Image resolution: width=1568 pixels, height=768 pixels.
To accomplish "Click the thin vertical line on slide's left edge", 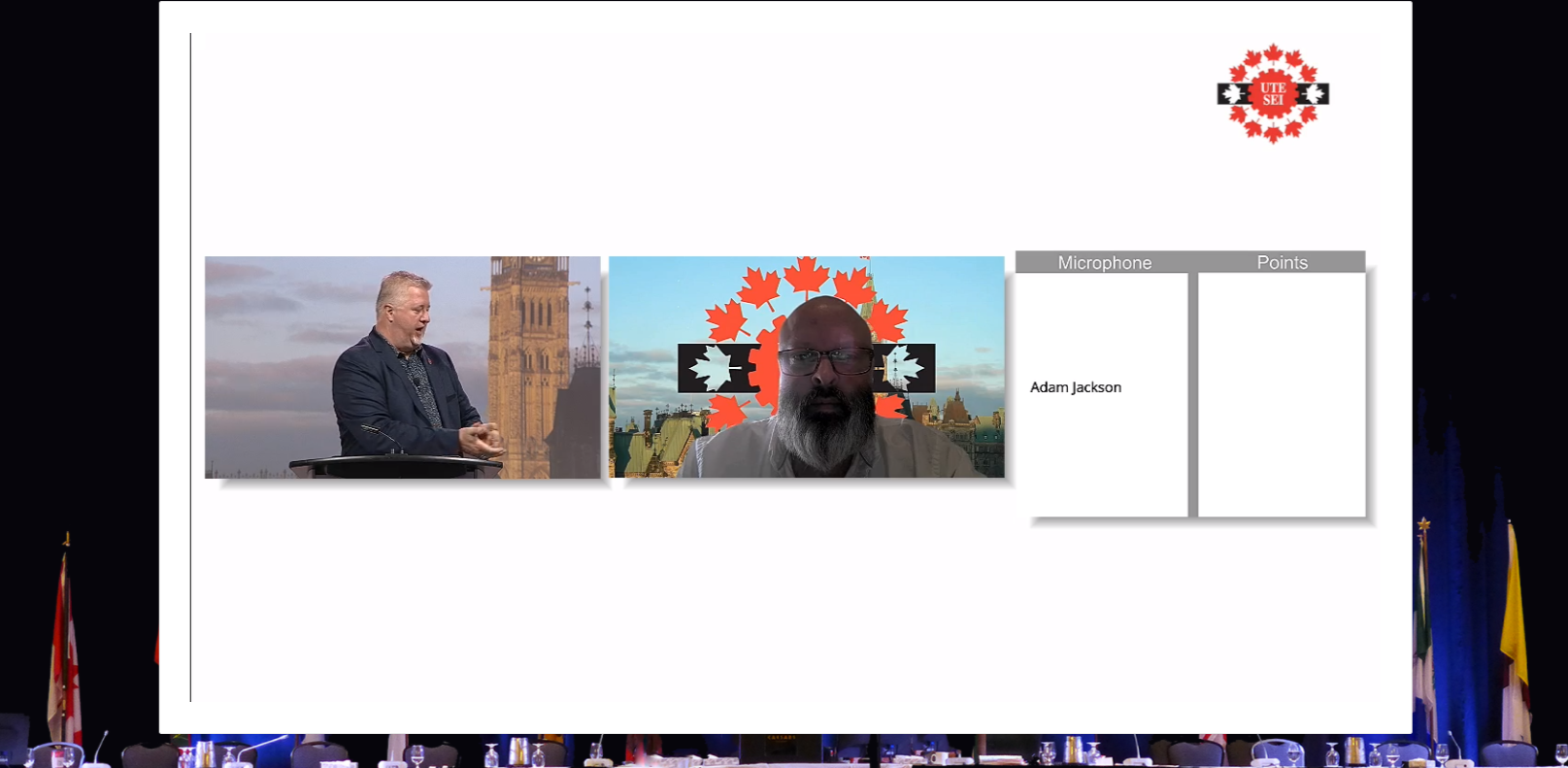I will pos(190,369).
